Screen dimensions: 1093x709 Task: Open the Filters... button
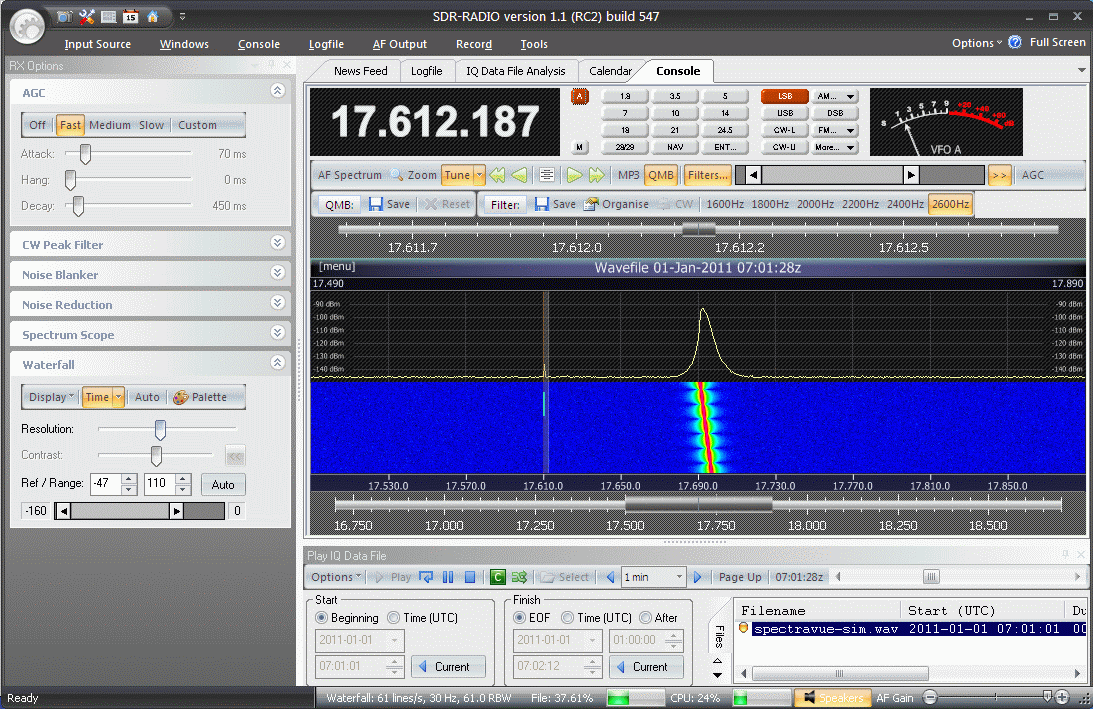pyautogui.click(x=708, y=175)
